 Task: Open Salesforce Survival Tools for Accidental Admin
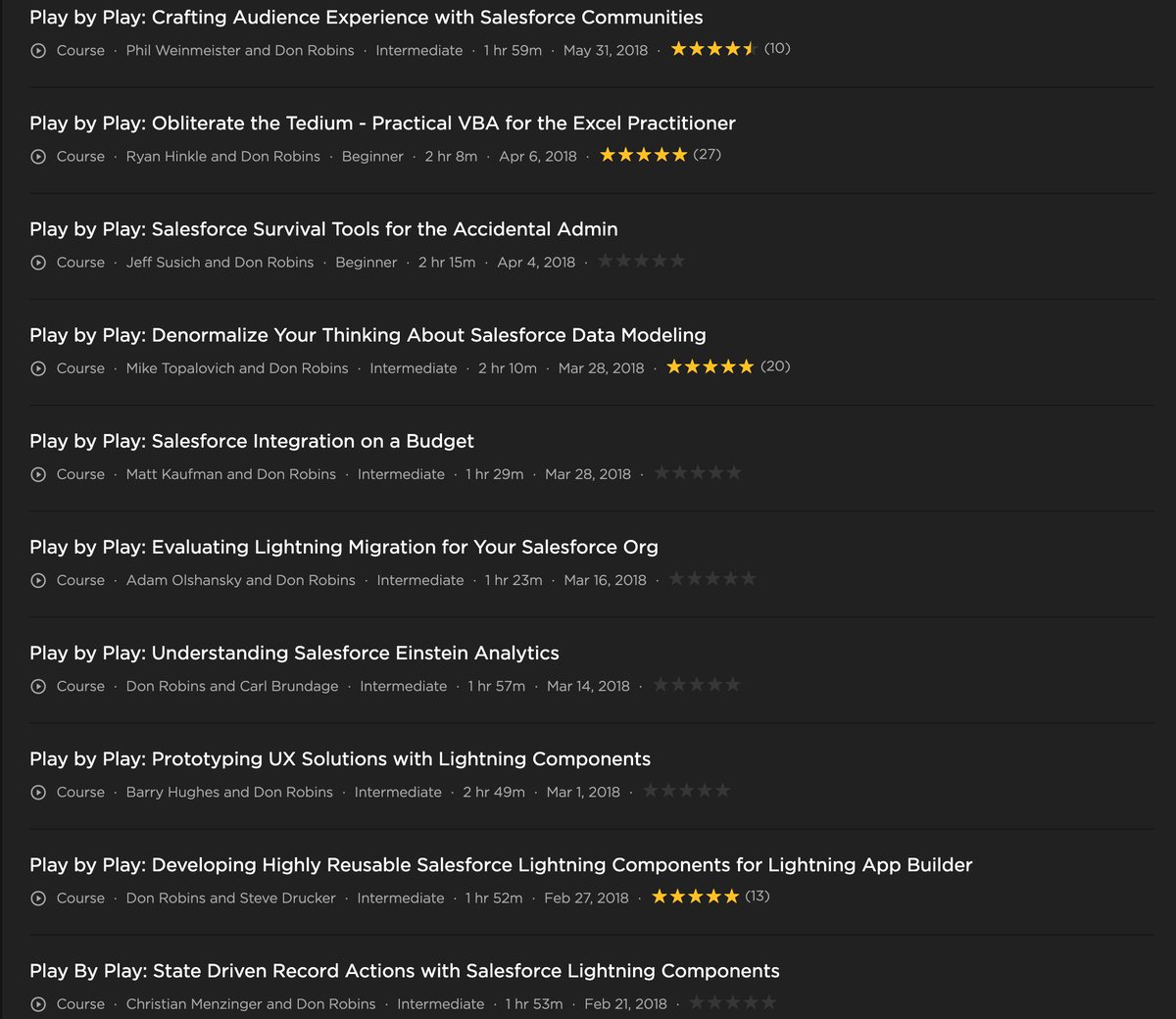[x=323, y=229]
